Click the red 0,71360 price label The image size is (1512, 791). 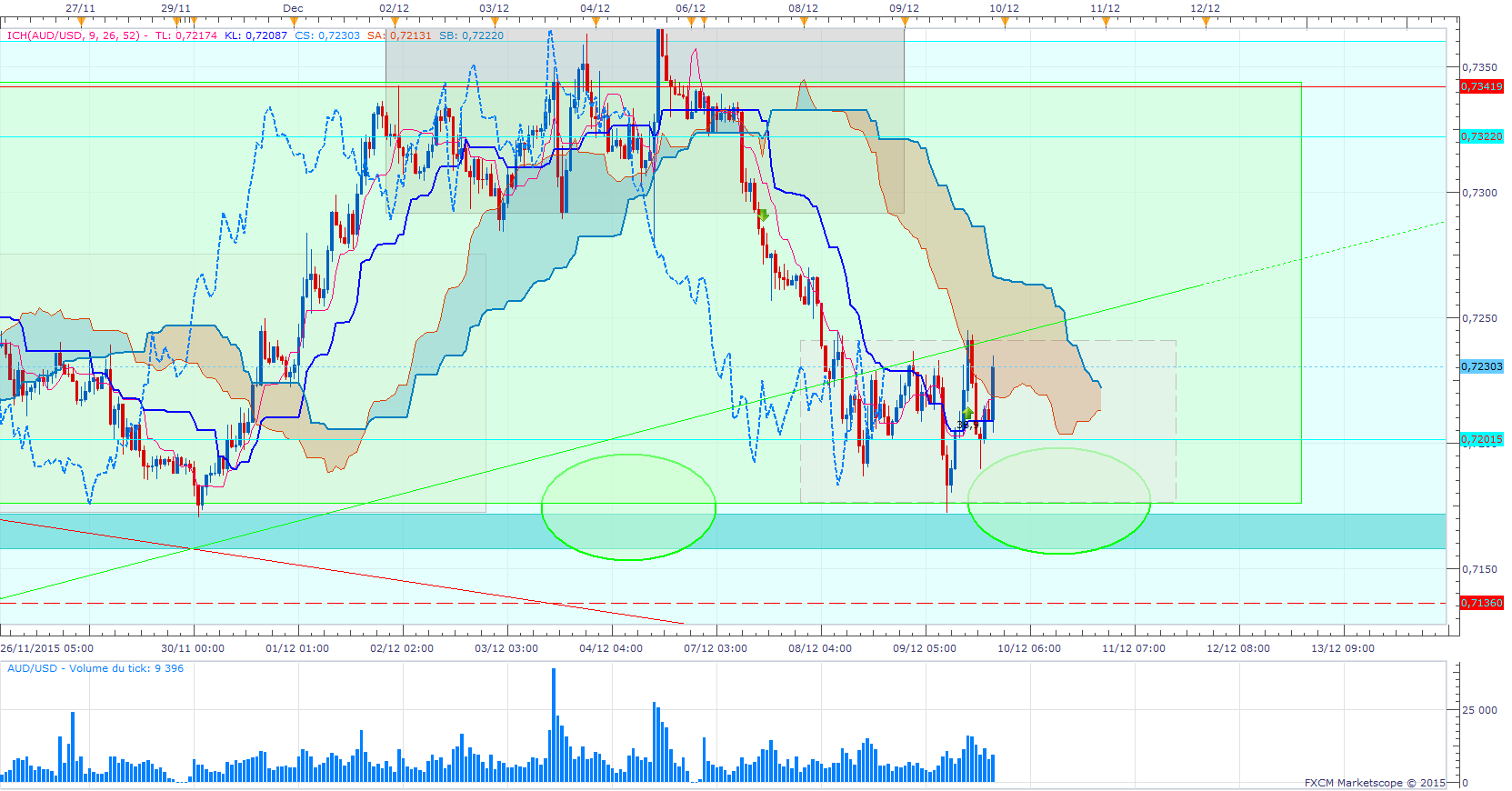tap(1482, 603)
